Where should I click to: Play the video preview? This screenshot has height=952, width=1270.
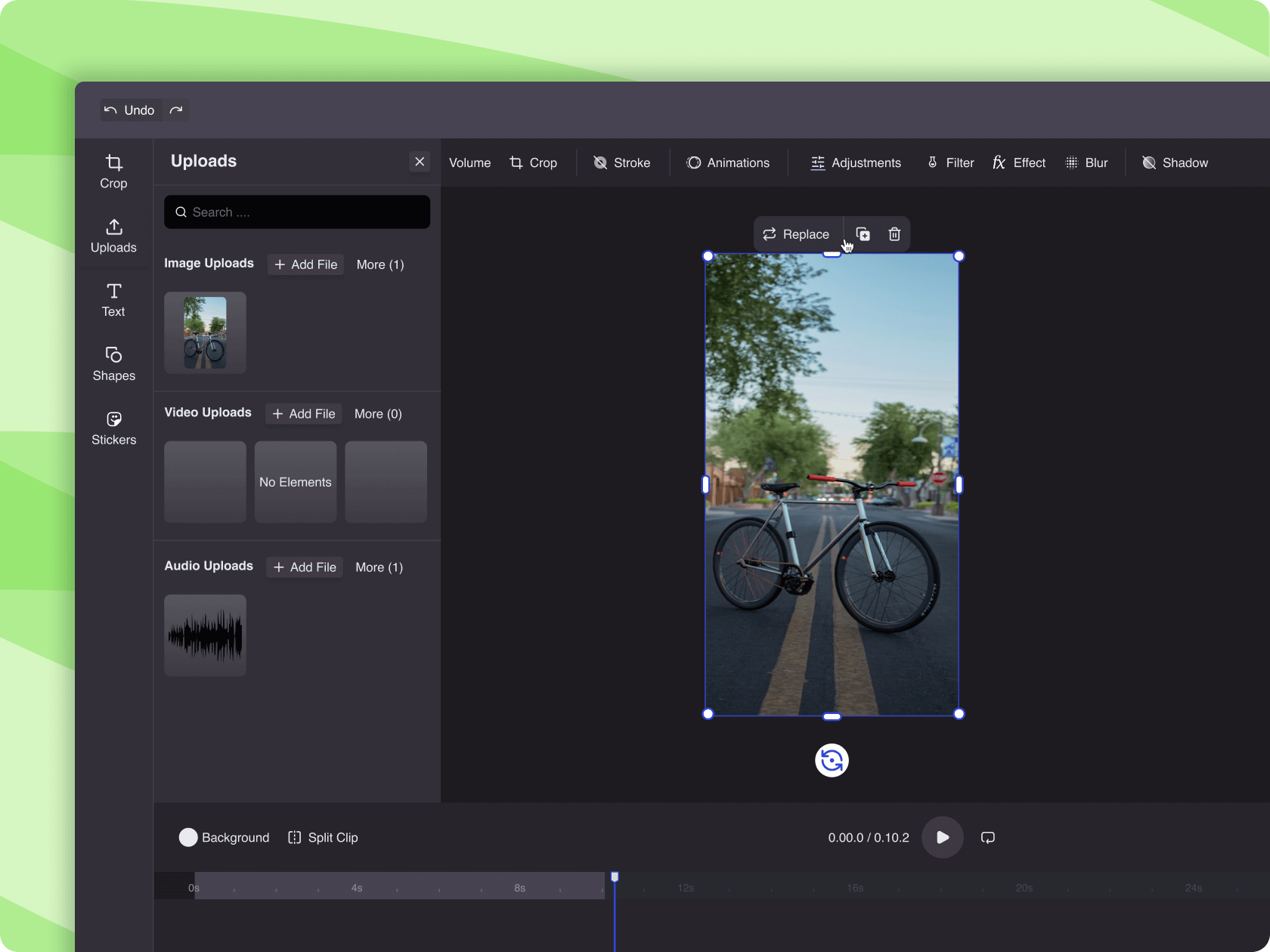(x=942, y=837)
